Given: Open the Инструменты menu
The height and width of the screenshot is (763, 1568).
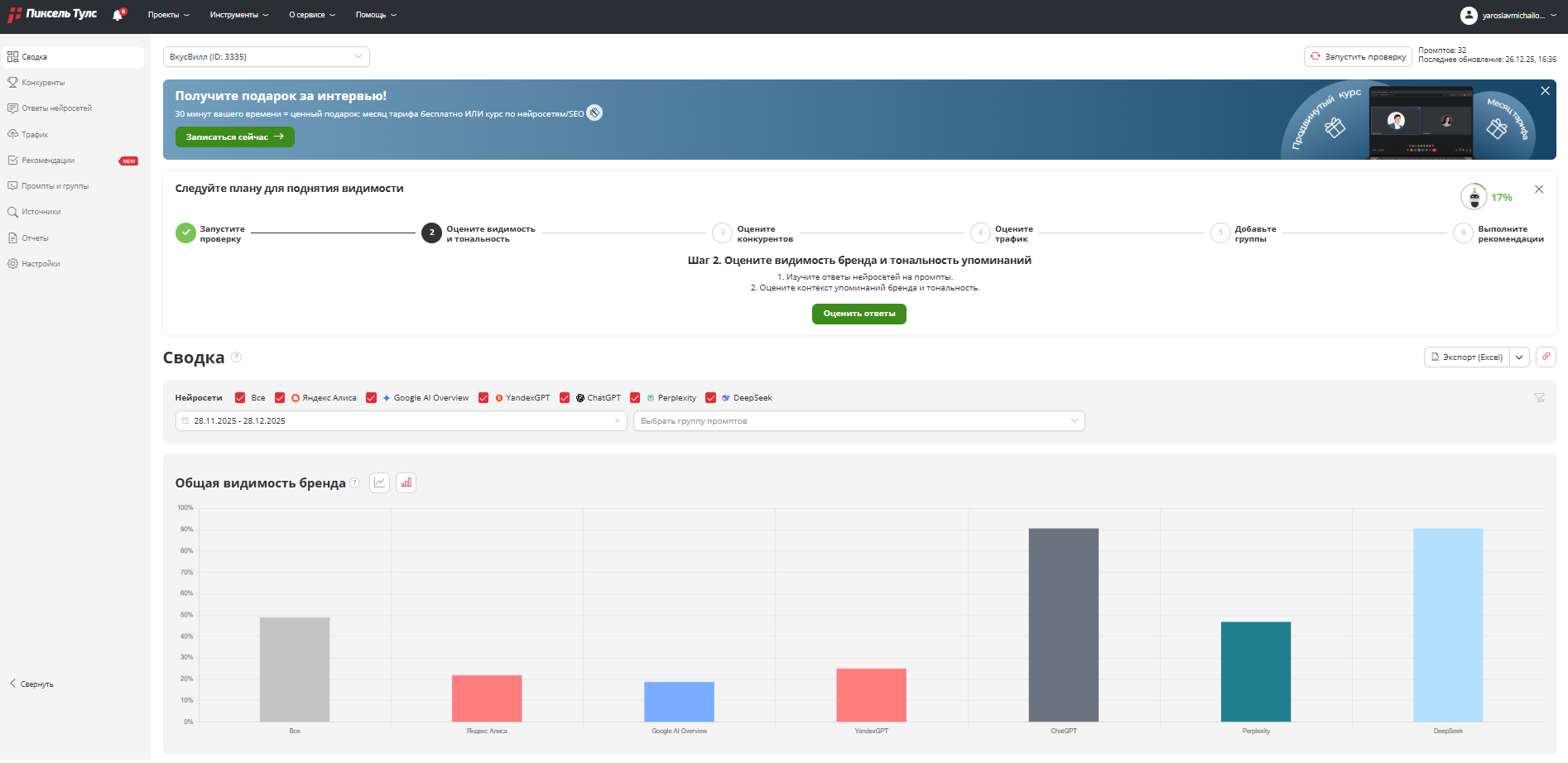Looking at the screenshot, I should (x=238, y=15).
